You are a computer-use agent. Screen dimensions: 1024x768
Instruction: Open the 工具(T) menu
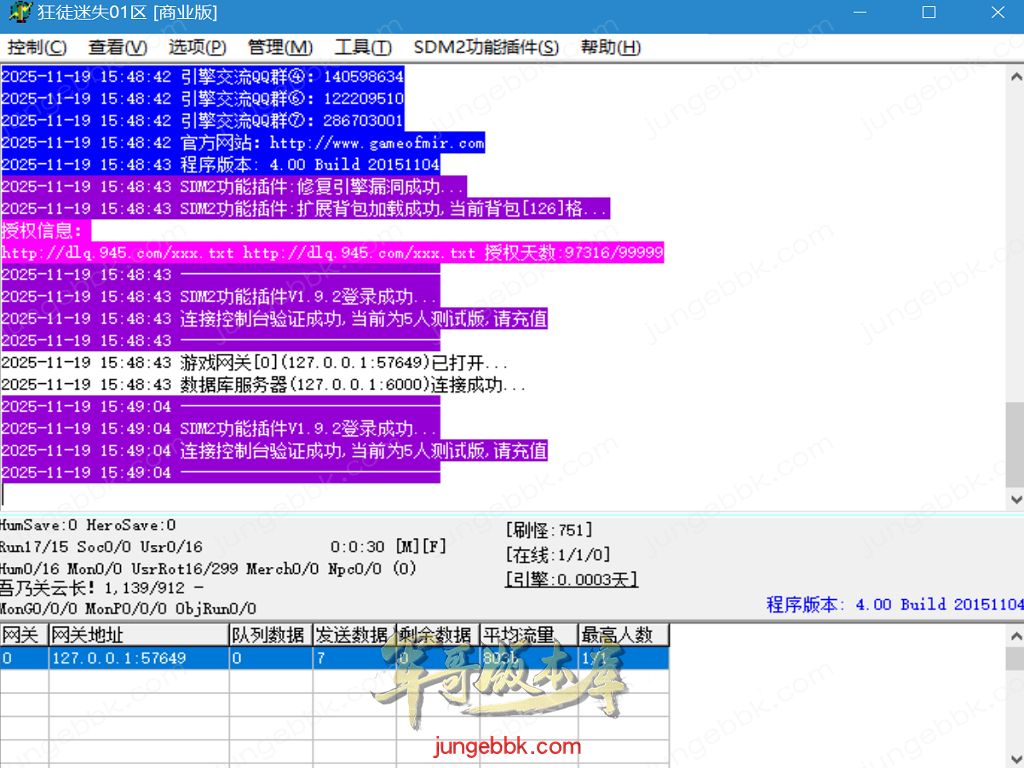362,47
